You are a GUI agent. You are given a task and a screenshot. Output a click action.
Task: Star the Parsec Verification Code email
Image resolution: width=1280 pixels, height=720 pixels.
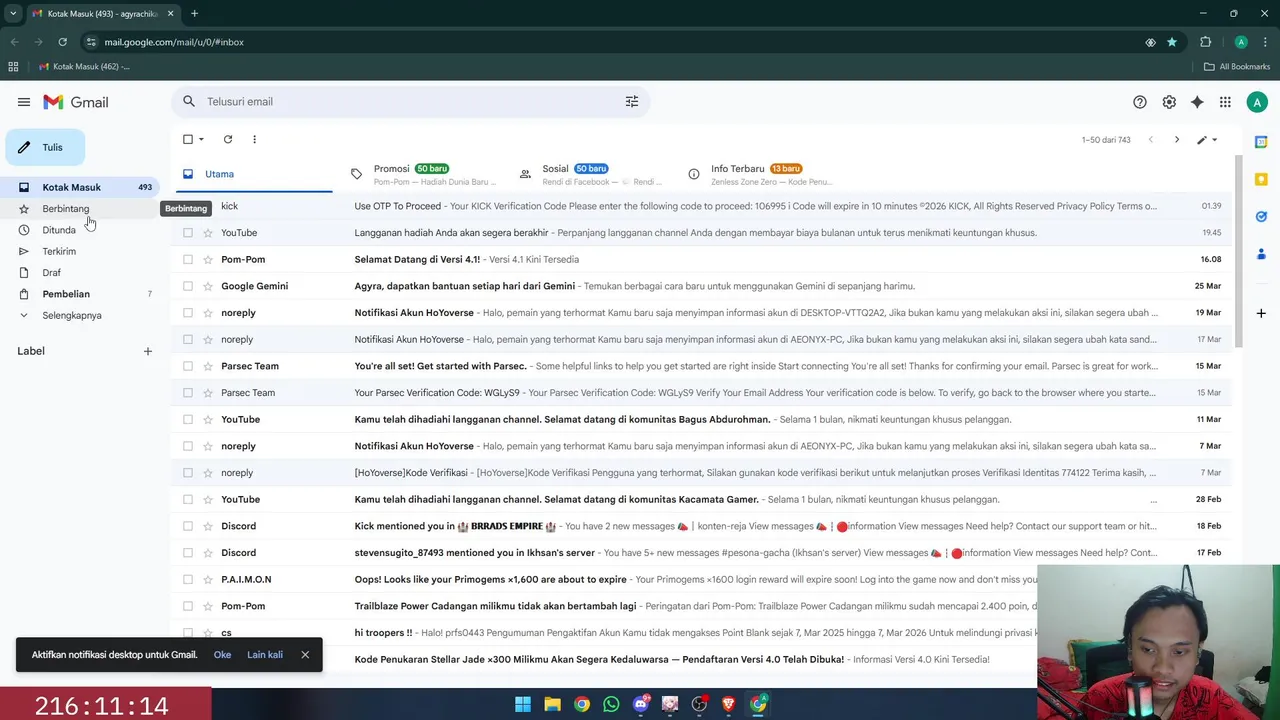click(x=208, y=393)
